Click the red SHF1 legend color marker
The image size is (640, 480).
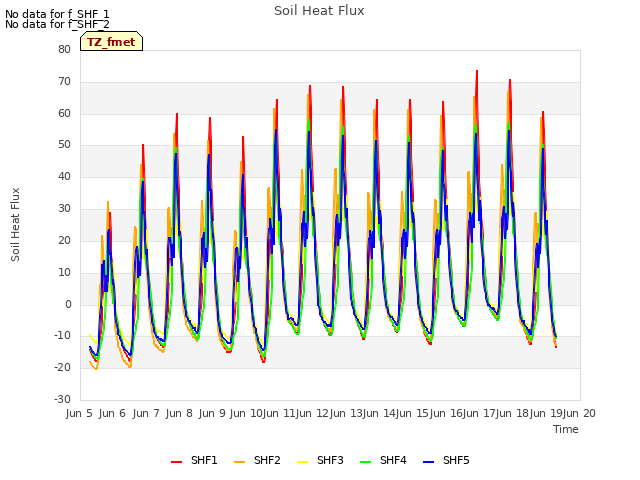click(x=176, y=462)
